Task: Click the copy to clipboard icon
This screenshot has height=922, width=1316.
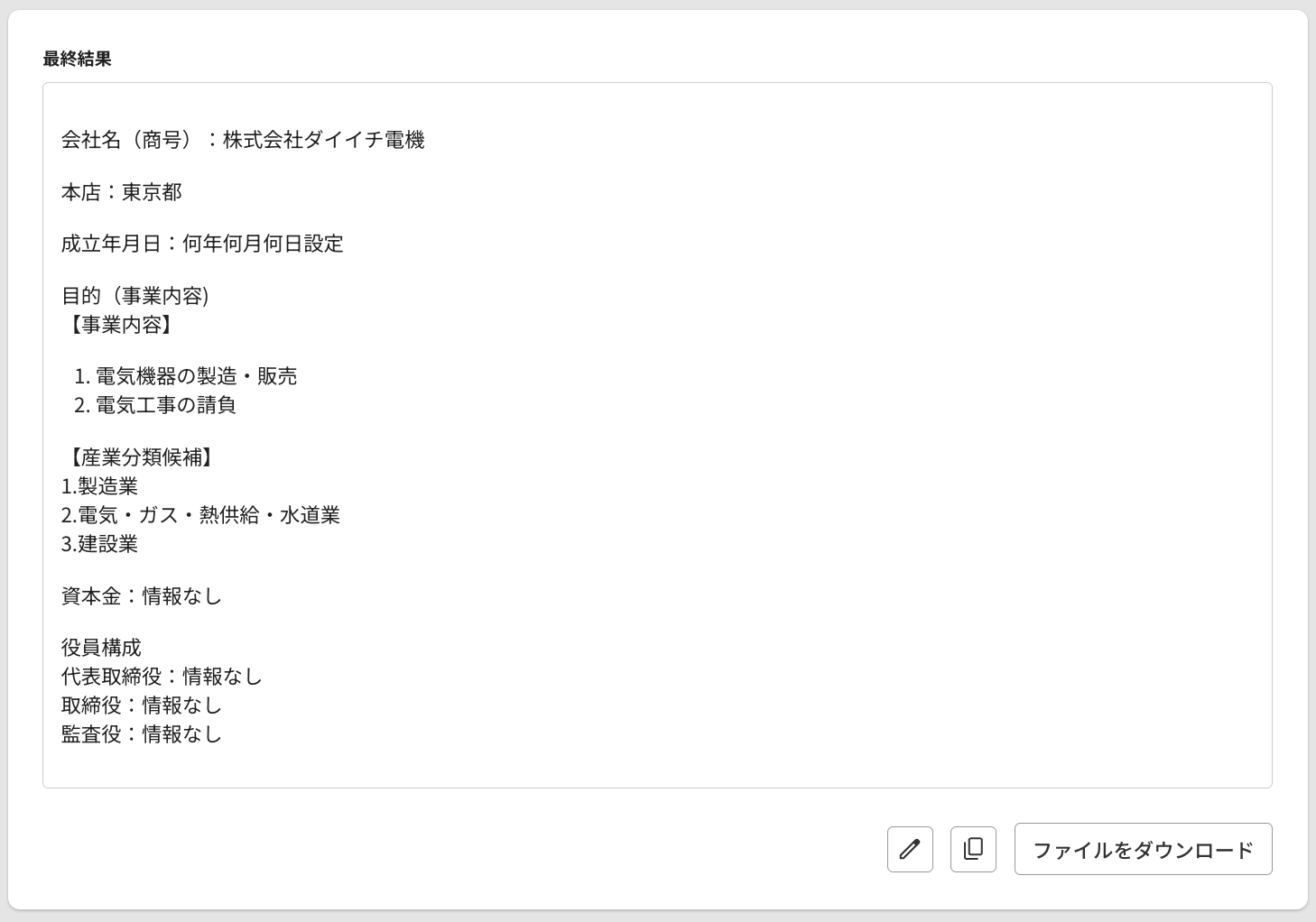Action: 973,849
